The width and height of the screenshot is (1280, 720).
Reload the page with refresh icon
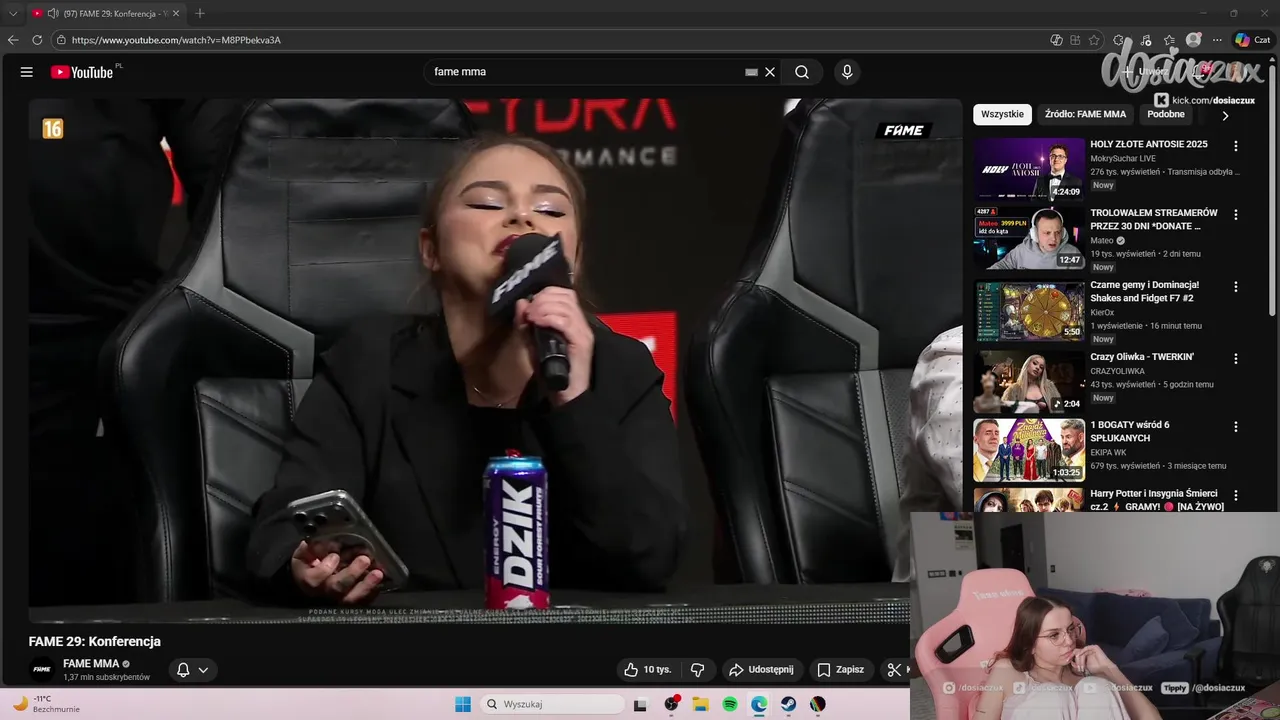tap(37, 40)
